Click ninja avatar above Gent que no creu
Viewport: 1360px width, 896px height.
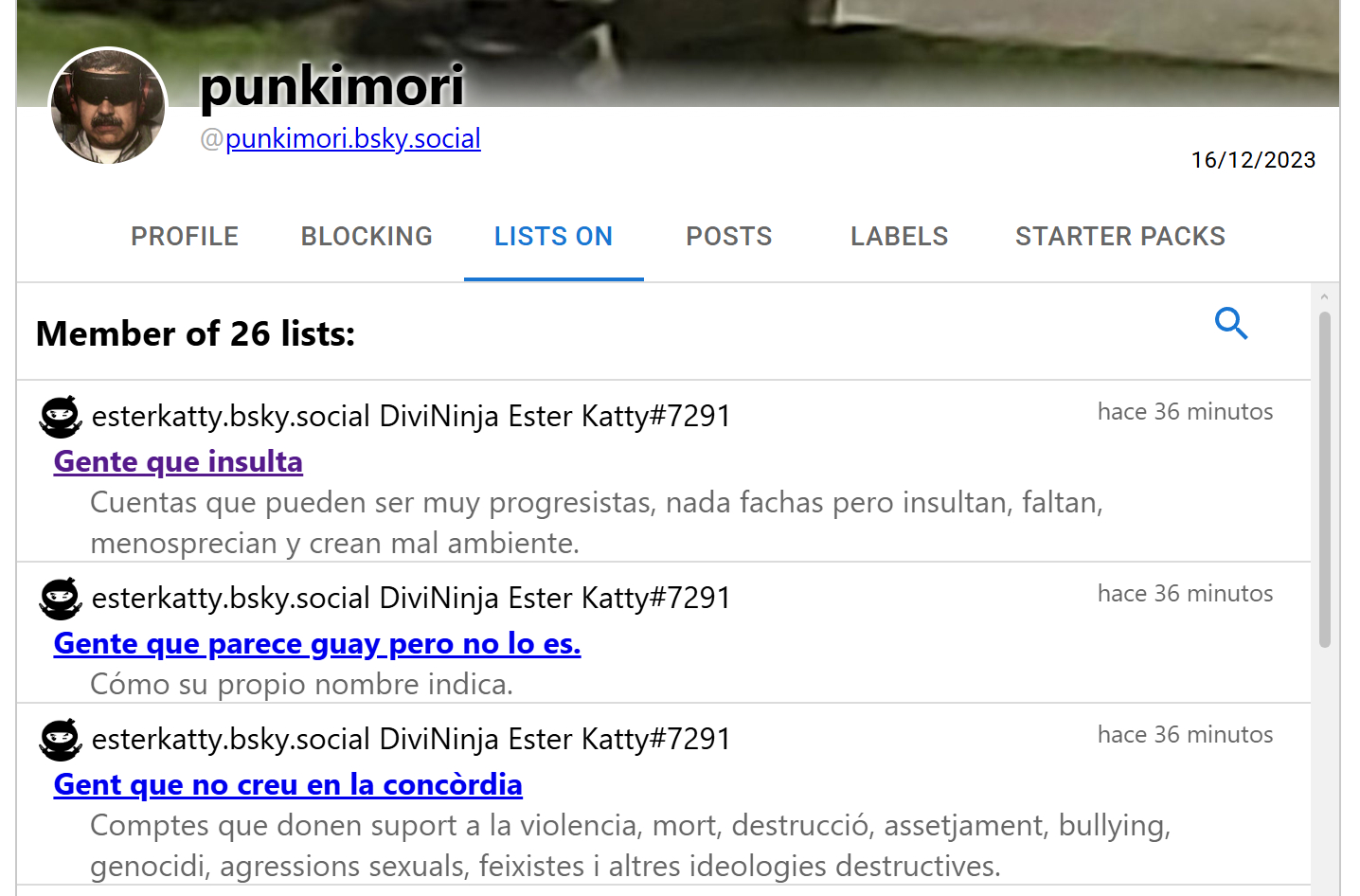[x=61, y=740]
